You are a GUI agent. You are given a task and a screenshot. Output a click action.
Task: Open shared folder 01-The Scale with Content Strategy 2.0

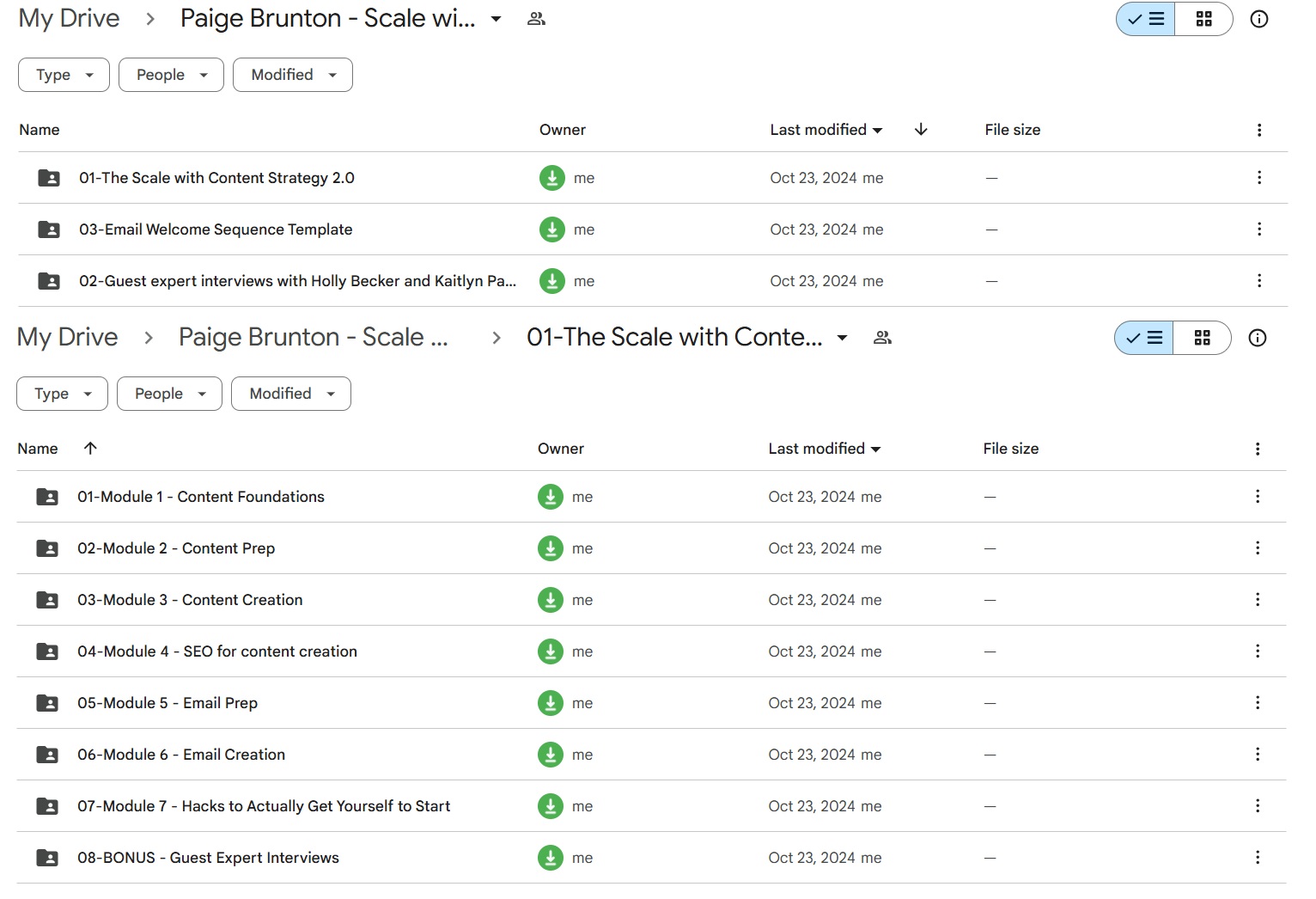pos(216,178)
